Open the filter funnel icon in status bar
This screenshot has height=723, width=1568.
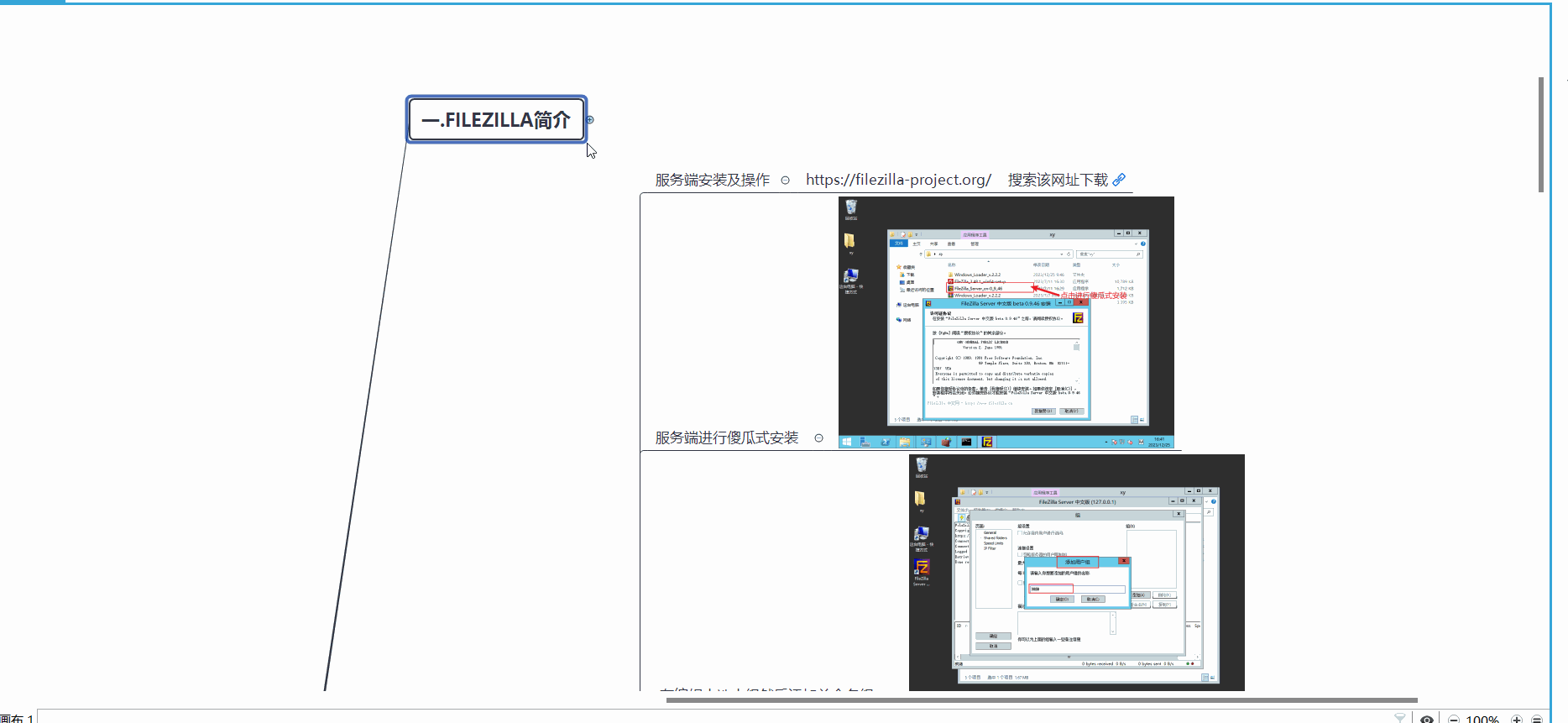(1400, 719)
